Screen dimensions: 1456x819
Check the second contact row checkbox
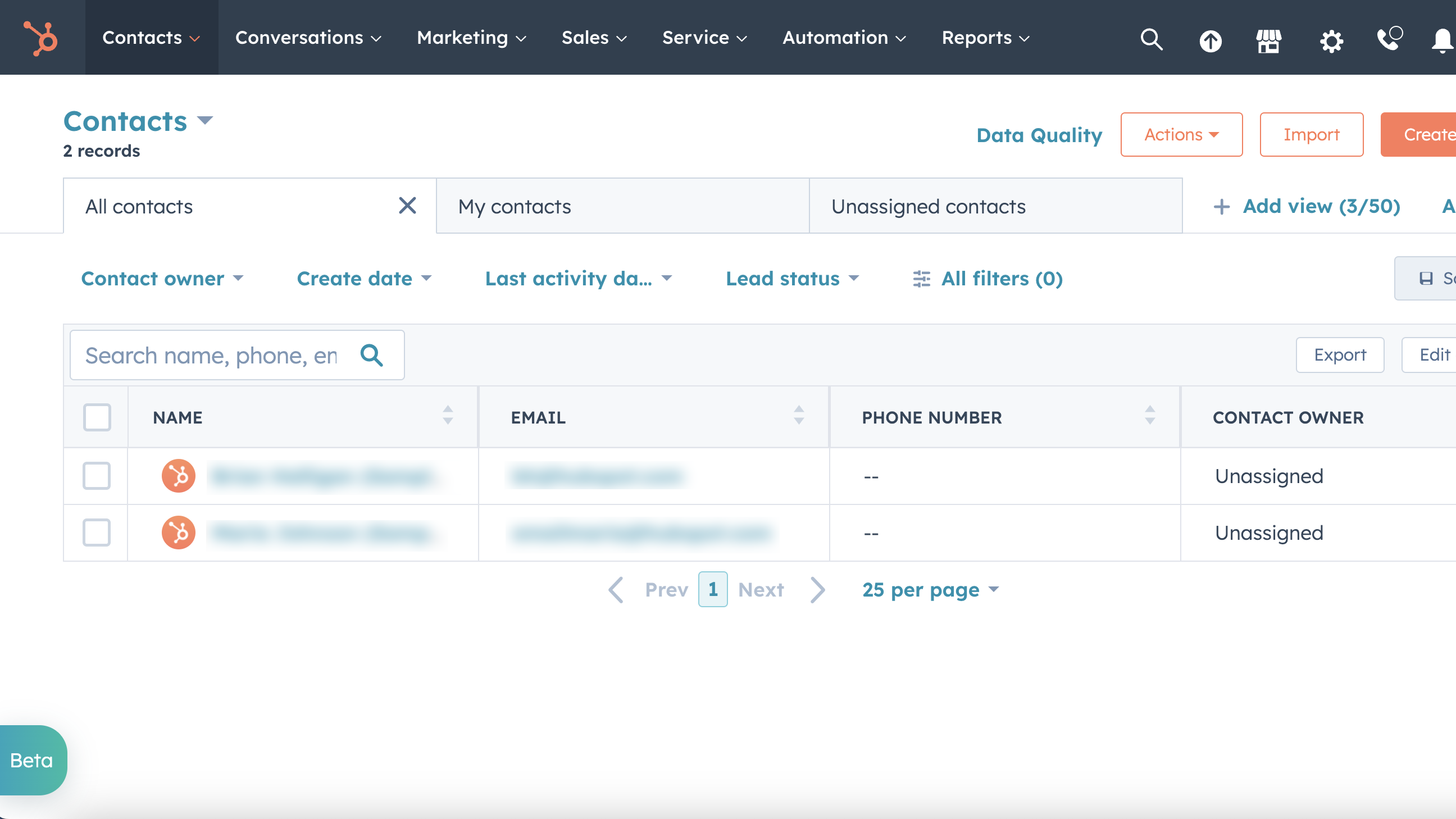click(x=97, y=533)
